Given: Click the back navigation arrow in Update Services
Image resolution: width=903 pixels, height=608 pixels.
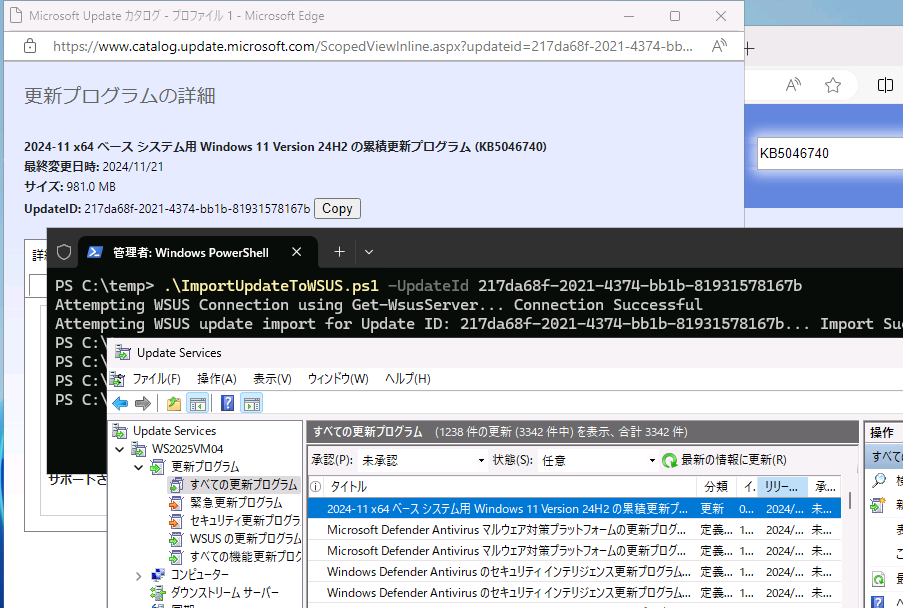Looking at the screenshot, I should click(119, 403).
